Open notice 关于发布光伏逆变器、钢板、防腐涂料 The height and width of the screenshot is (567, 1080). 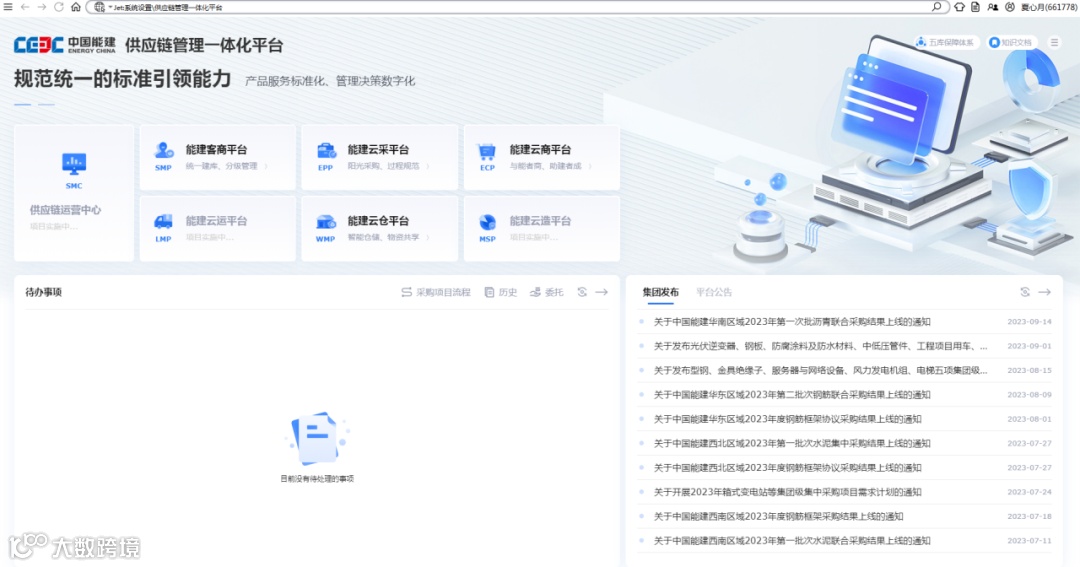click(820, 346)
